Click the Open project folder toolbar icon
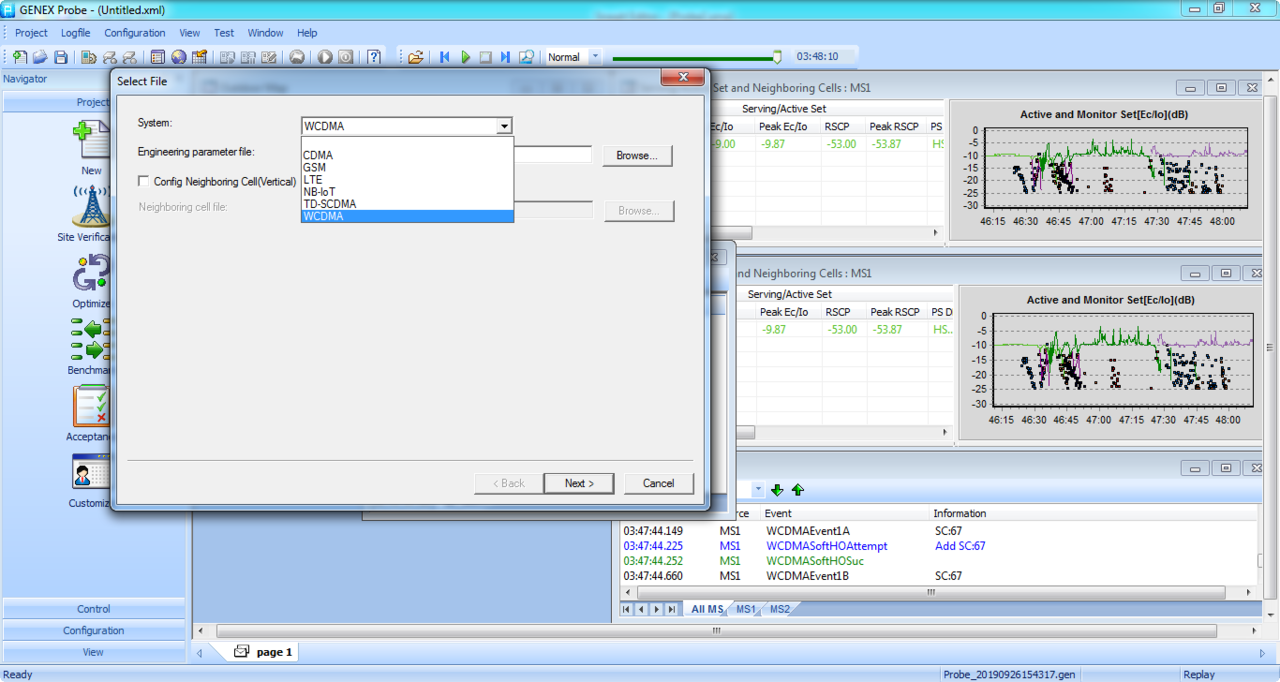Screen dimensions: 1280x682 [40, 57]
